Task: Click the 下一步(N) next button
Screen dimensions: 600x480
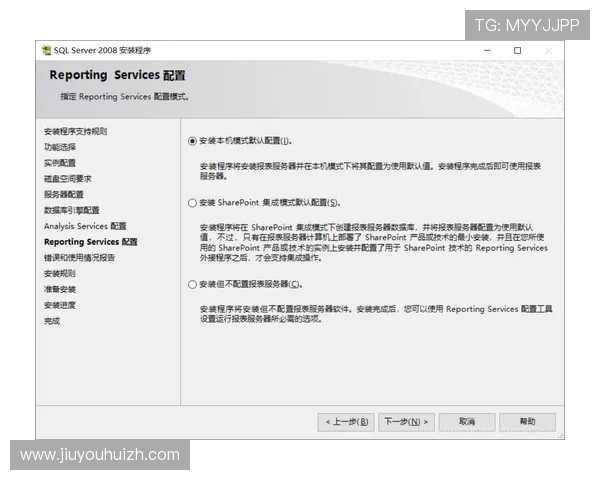Action: click(407, 422)
